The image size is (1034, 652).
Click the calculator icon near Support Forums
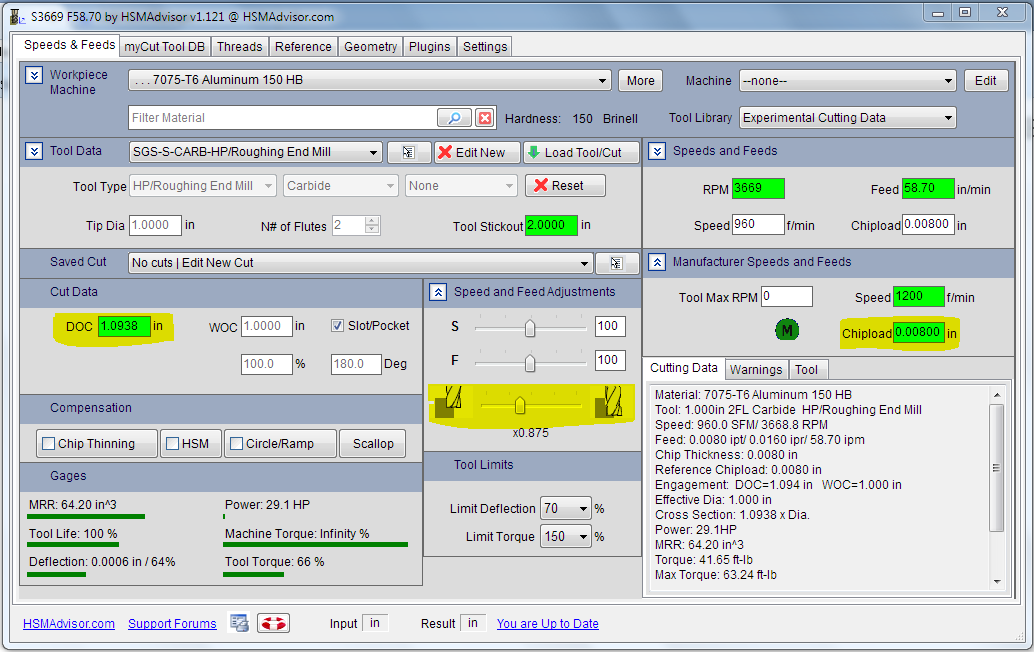coord(239,623)
